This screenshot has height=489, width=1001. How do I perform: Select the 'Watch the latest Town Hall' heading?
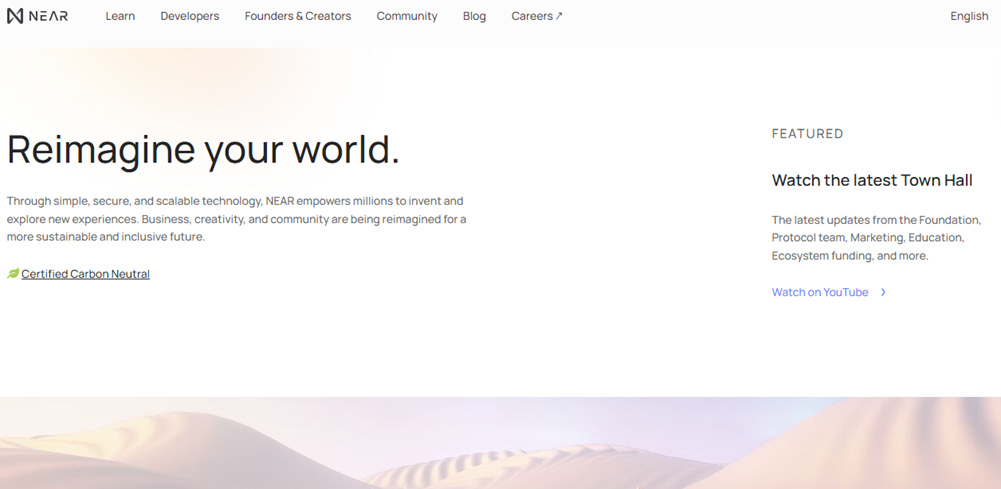tap(872, 180)
